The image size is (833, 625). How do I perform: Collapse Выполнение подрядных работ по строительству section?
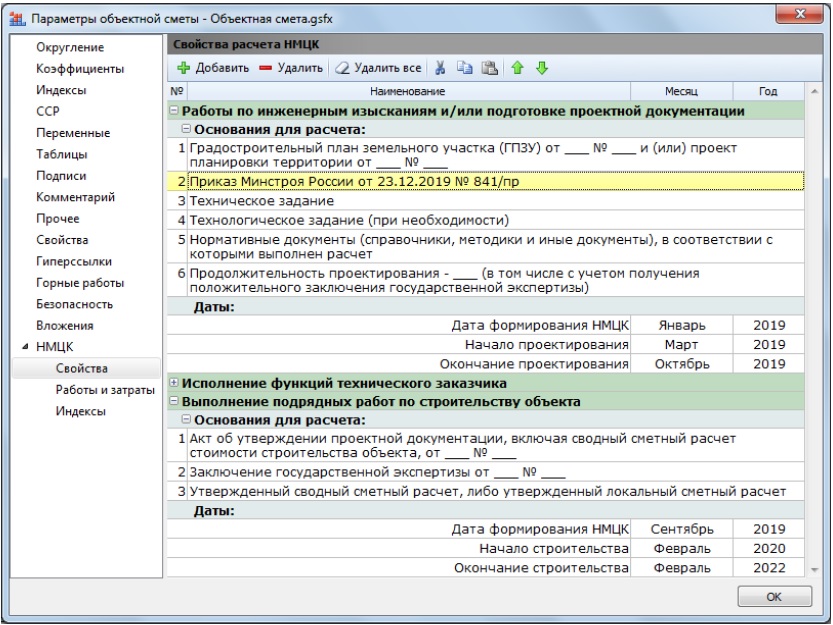[174, 401]
